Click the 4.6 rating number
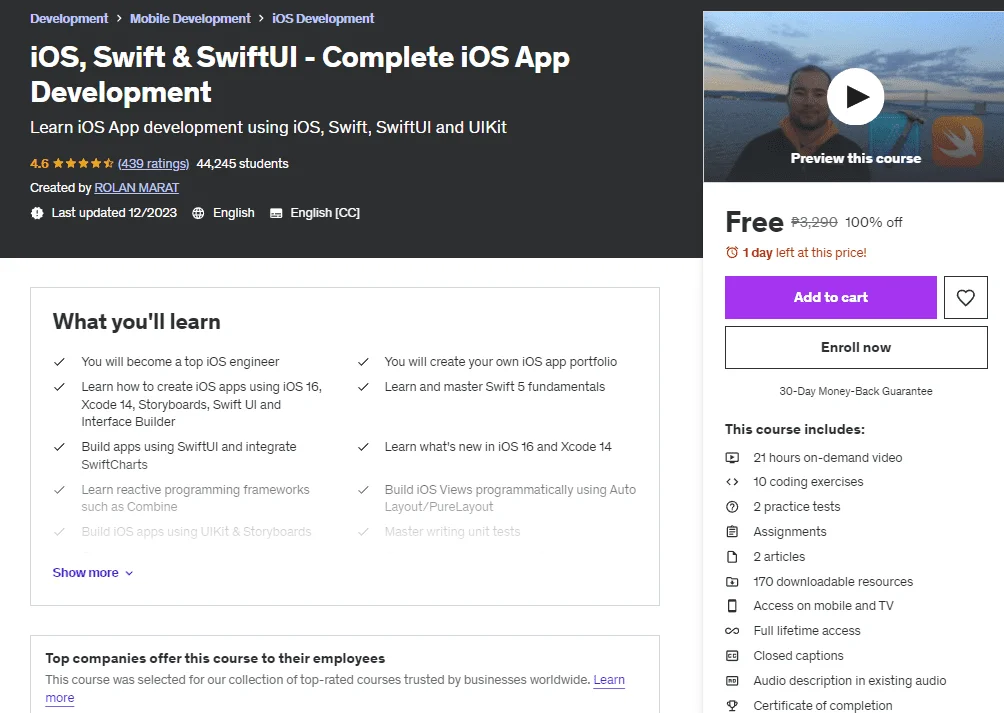The height and width of the screenshot is (713, 1004). pyautogui.click(x=39, y=163)
